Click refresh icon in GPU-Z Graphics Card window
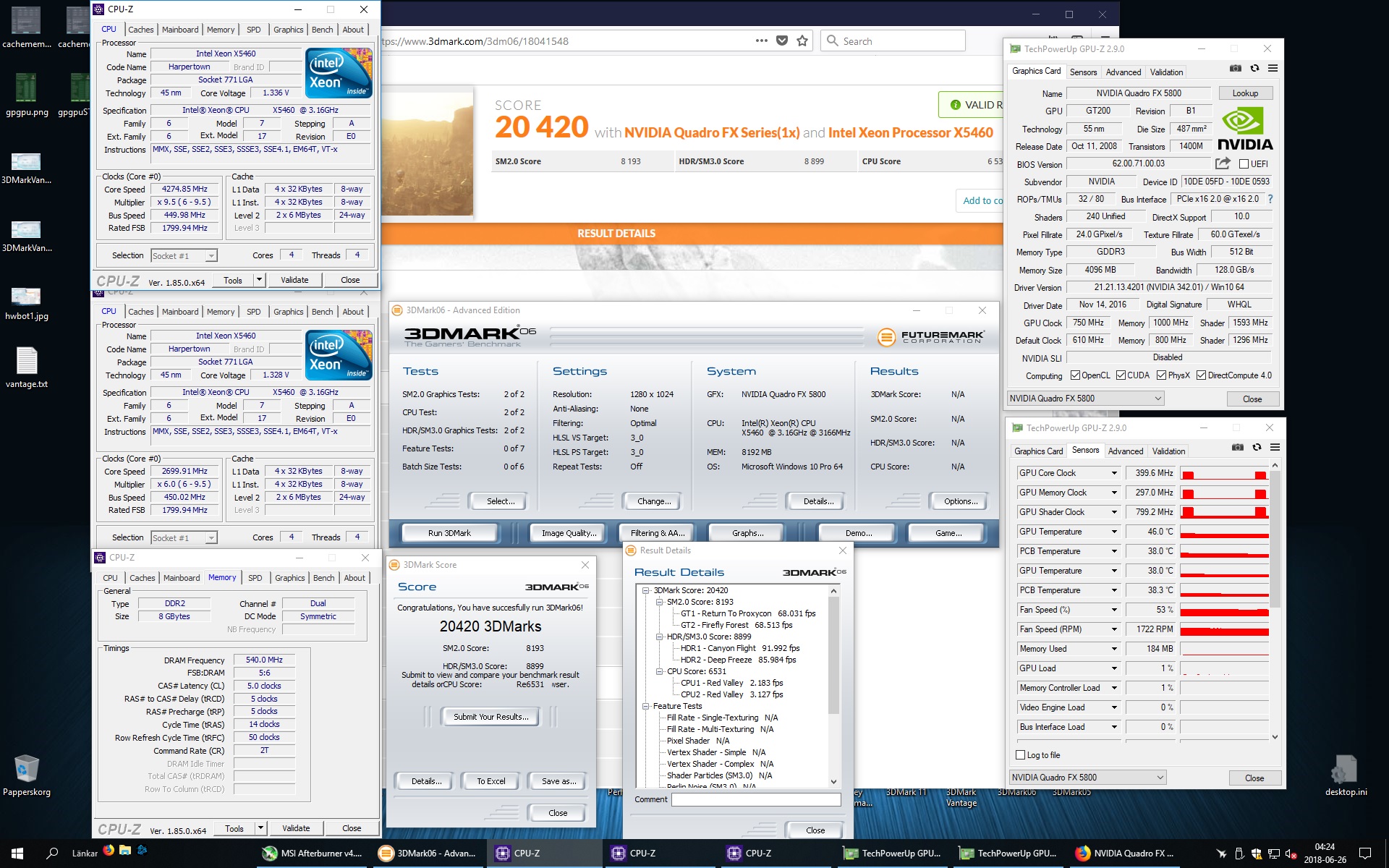The height and width of the screenshot is (868, 1389). [x=1254, y=68]
